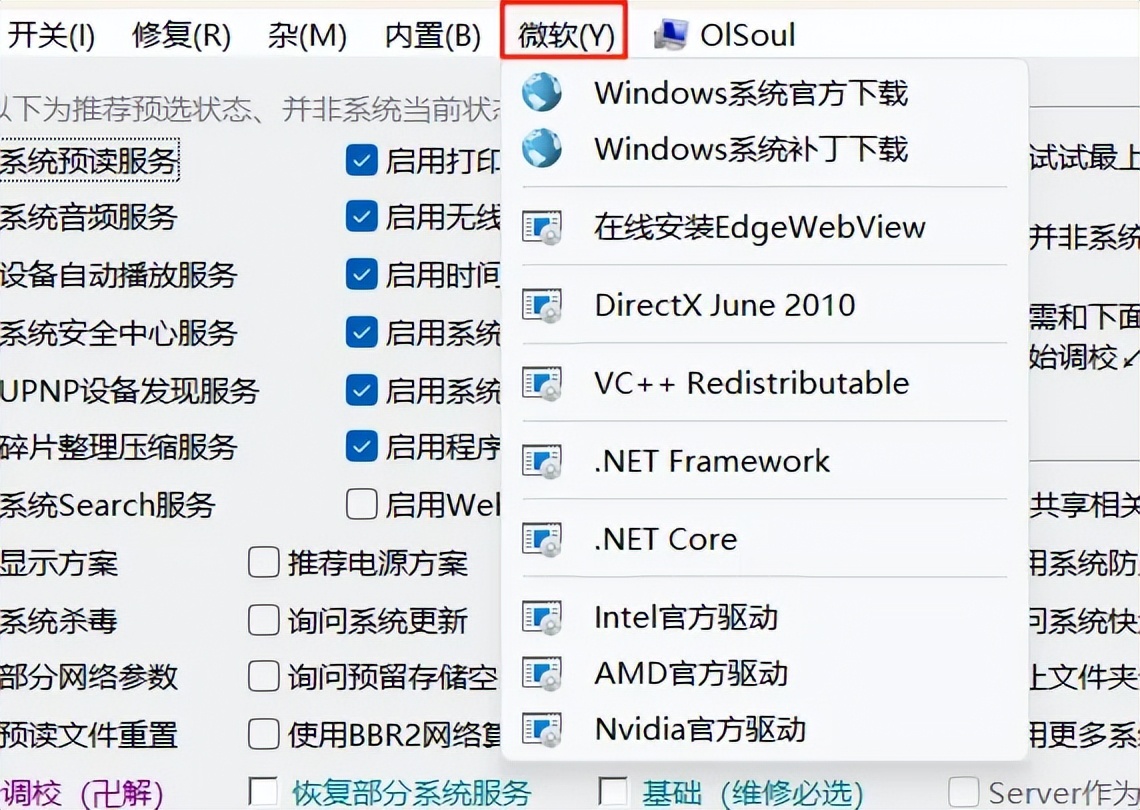Check the 恢复部分系统服务 checkbox

(x=263, y=792)
